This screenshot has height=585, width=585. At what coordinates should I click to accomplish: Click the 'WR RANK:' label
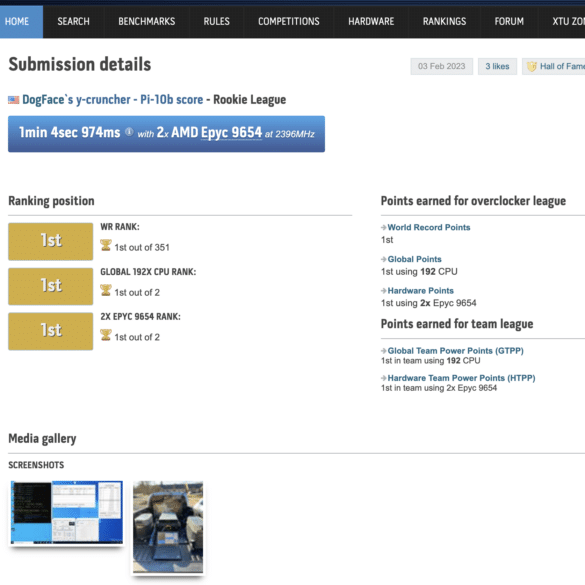click(x=120, y=227)
